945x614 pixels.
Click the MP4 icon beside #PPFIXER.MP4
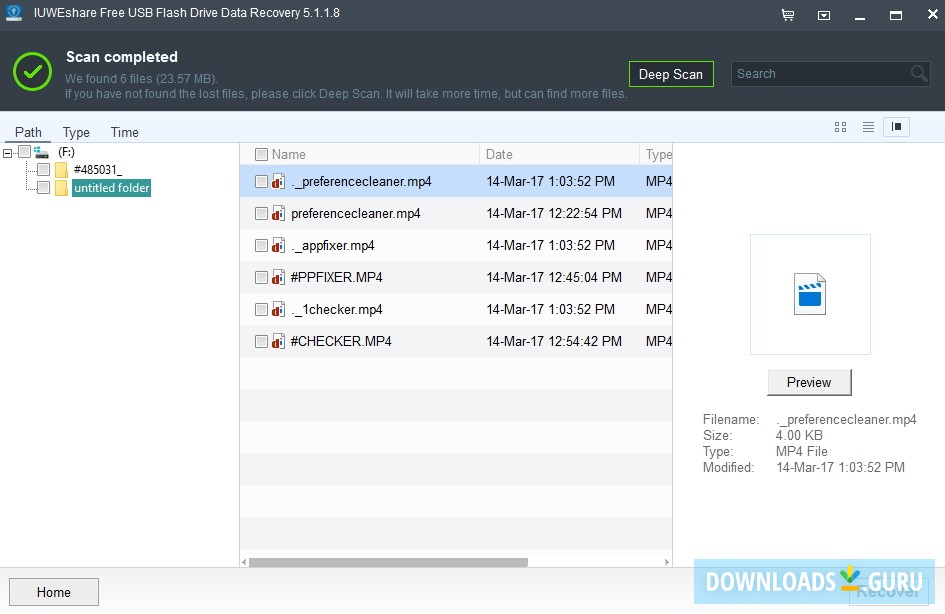click(277, 277)
